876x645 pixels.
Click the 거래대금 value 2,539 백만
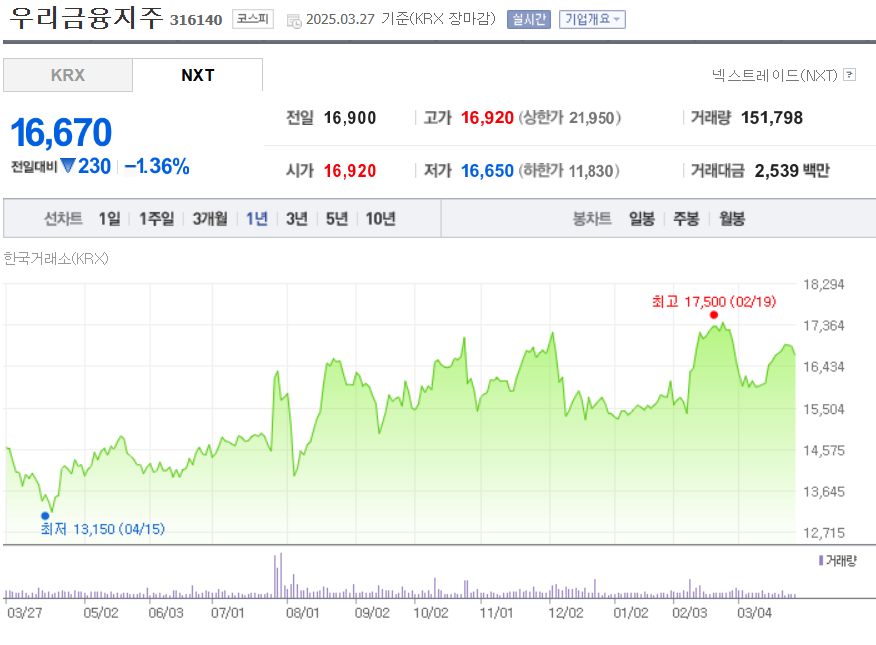[x=792, y=171]
